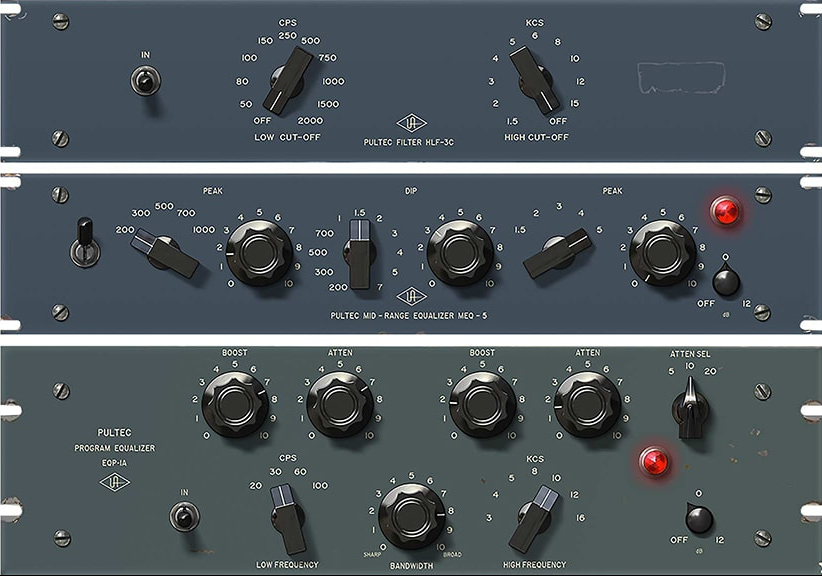The height and width of the screenshot is (576, 822).
Task: Click MEQ-5 low peak frequency selector
Action: [165, 253]
